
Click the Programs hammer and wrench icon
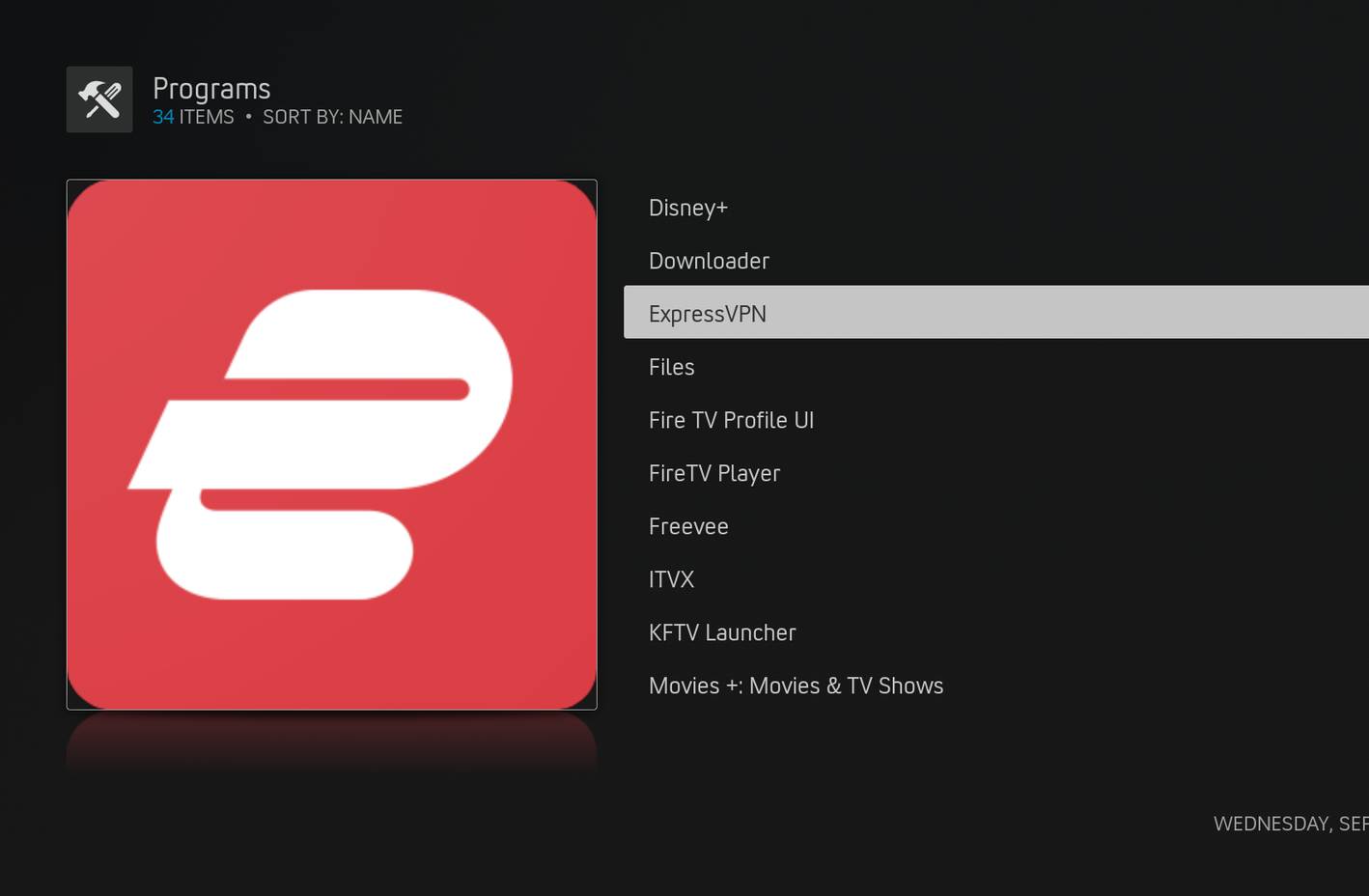point(98,98)
